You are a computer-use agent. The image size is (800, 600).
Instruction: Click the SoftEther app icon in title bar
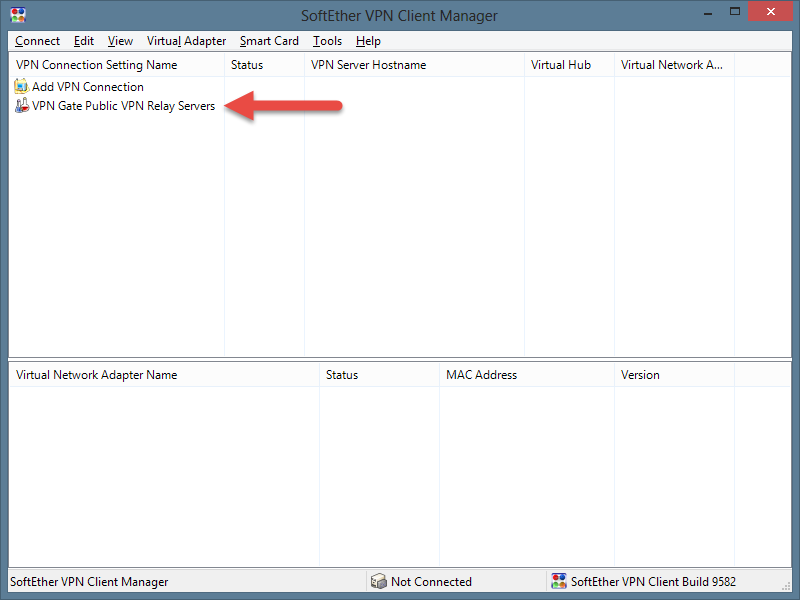click(x=17, y=15)
